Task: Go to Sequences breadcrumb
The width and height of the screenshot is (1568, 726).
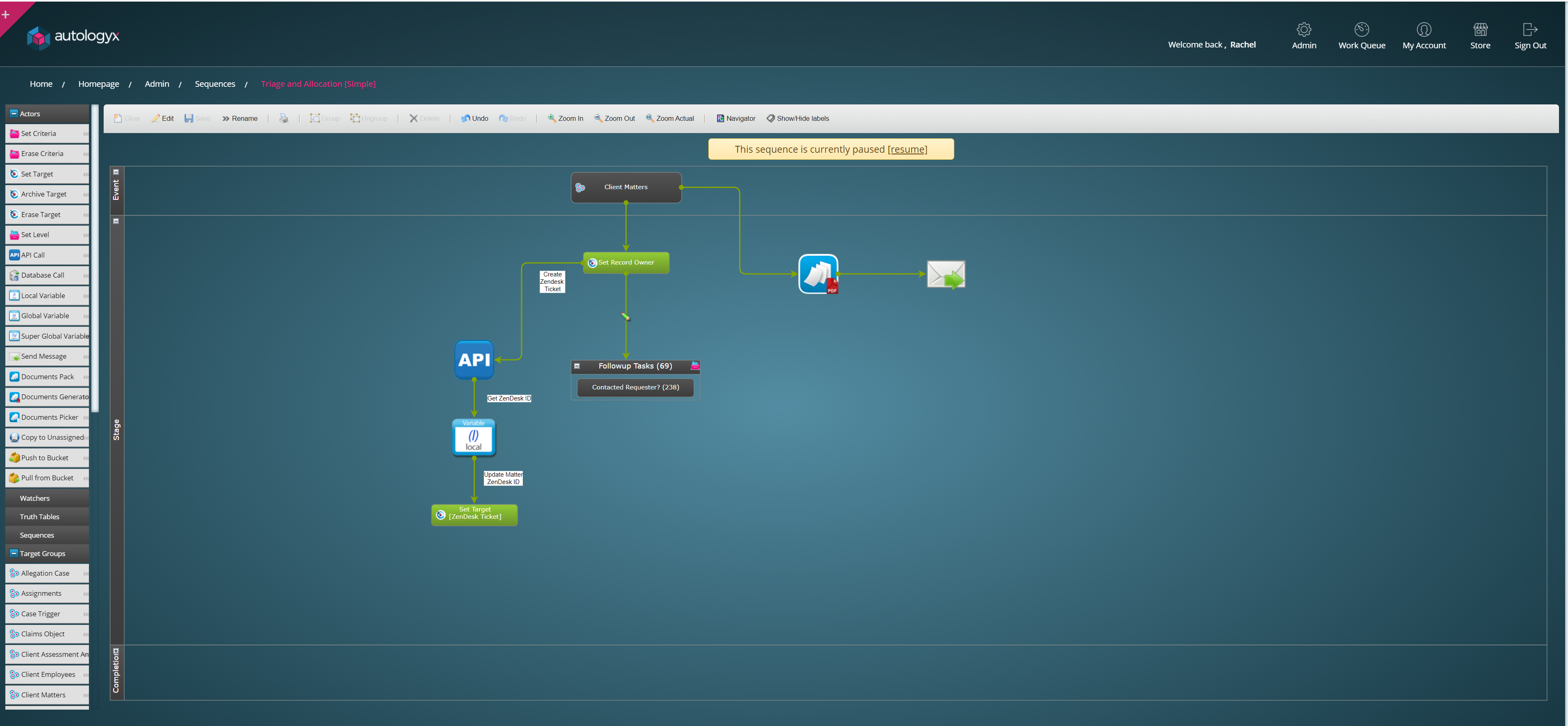Action: [215, 84]
